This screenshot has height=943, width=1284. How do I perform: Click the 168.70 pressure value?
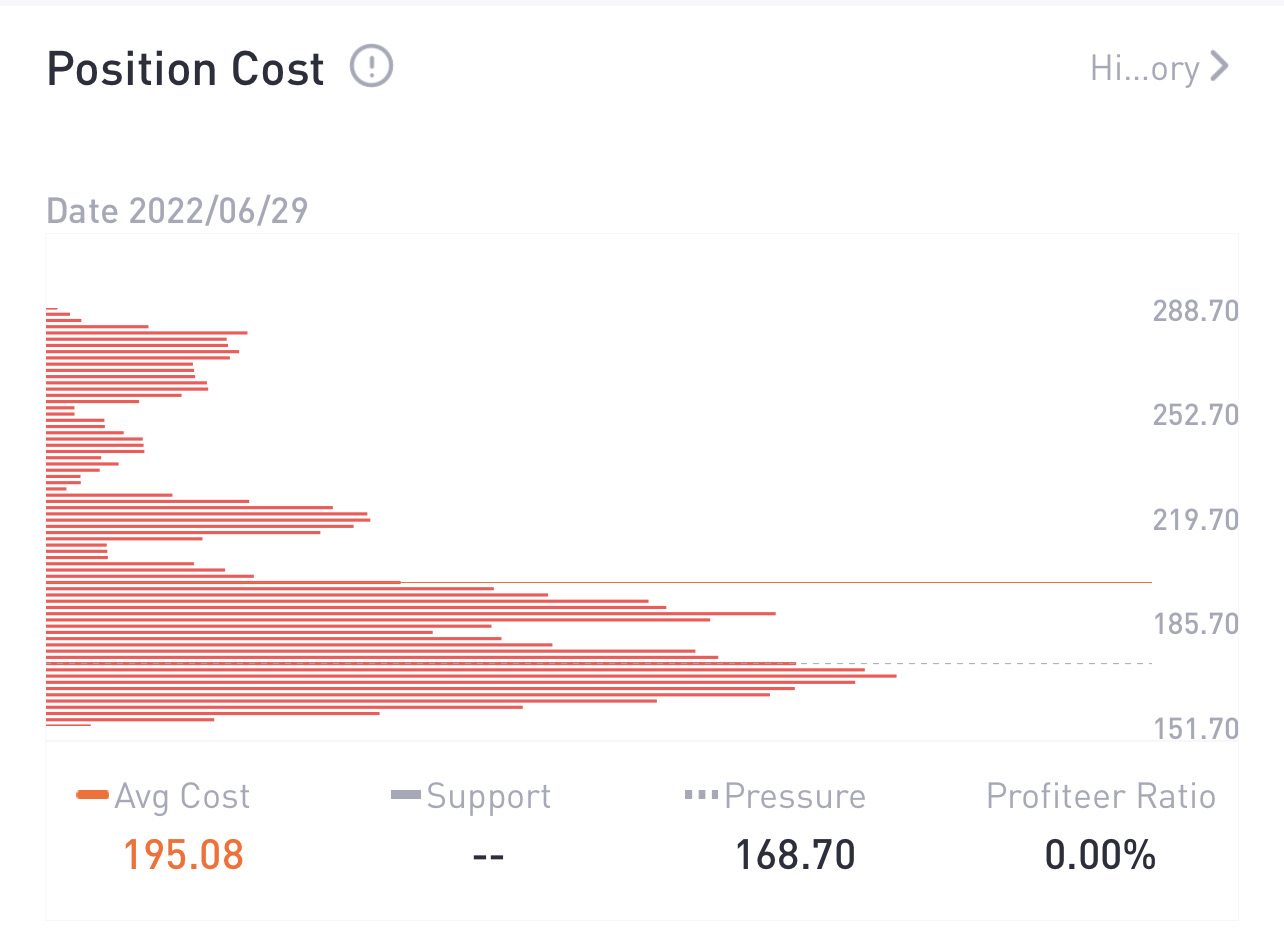click(795, 855)
